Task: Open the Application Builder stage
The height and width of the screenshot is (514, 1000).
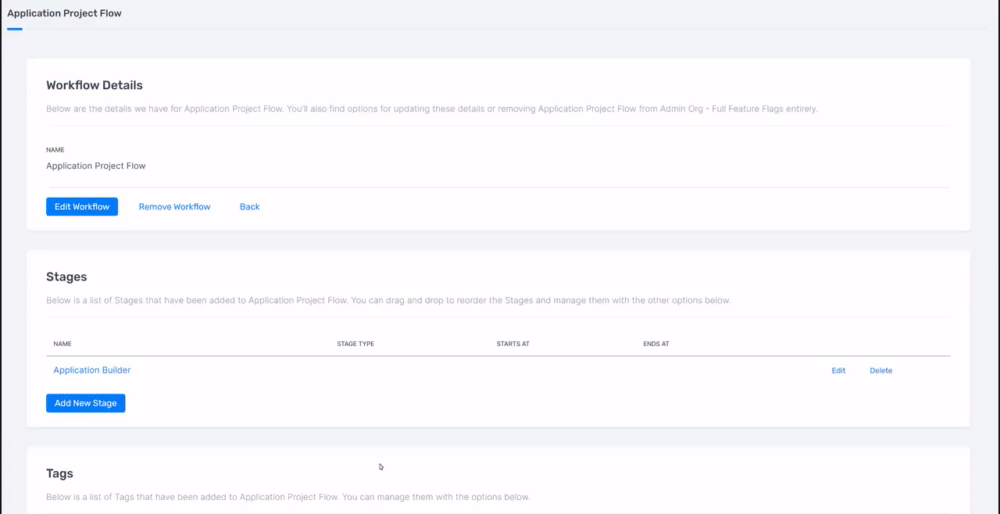Action: 92,370
